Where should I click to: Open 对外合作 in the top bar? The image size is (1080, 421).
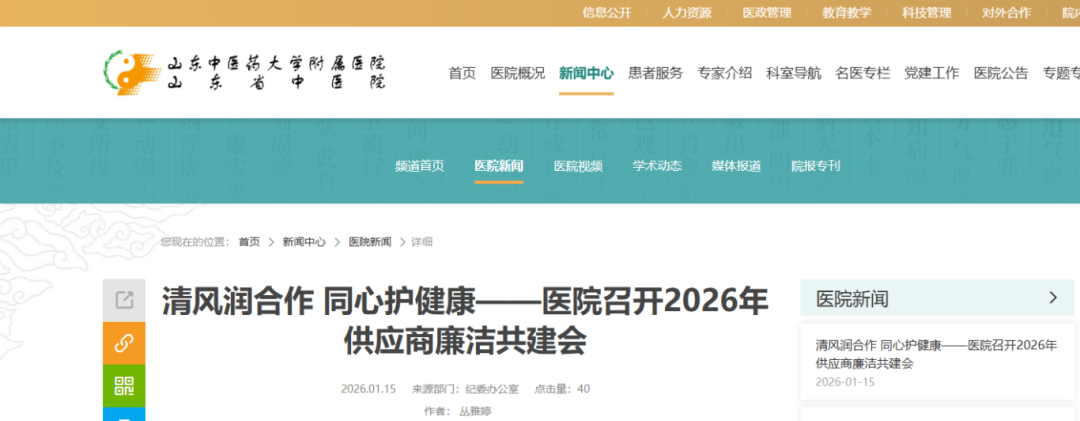(x=1006, y=12)
